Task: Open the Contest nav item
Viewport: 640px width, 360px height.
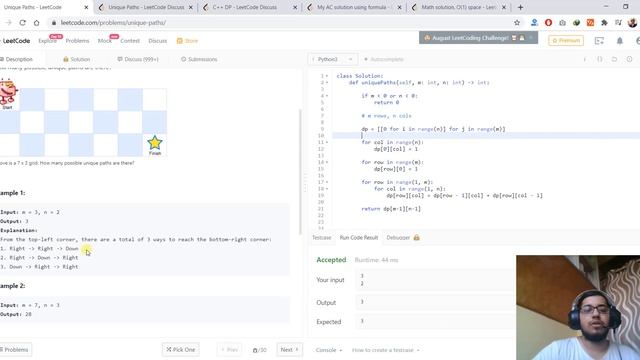Action: (x=130, y=41)
